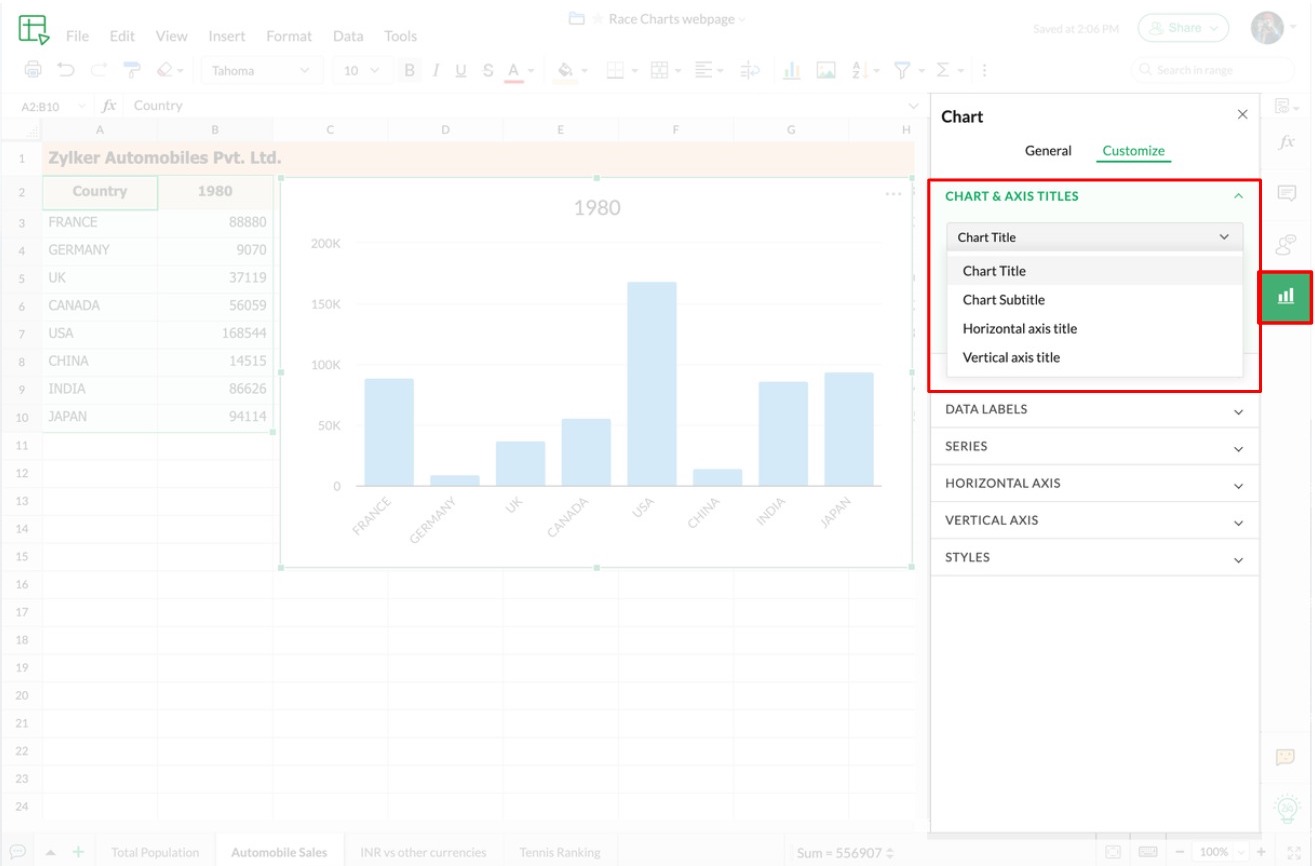
Task: Choose Horizontal axis title from the list
Action: point(1019,328)
